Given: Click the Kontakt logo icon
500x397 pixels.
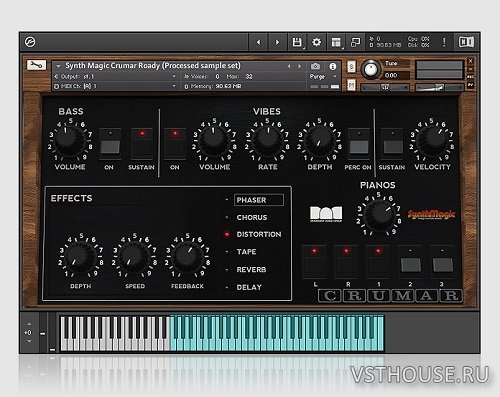Looking at the screenshot, I should click(x=30, y=42).
